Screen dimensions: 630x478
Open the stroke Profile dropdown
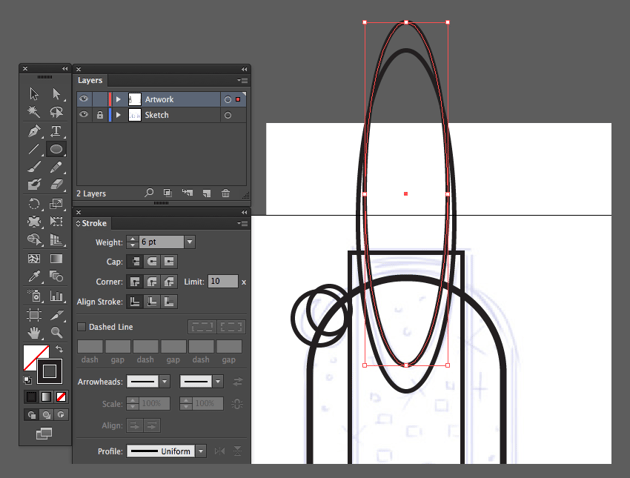tap(200, 451)
